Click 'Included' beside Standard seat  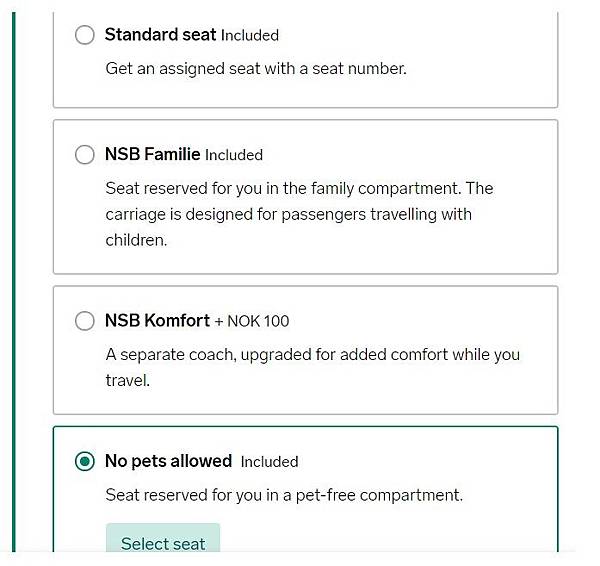pyautogui.click(x=250, y=35)
